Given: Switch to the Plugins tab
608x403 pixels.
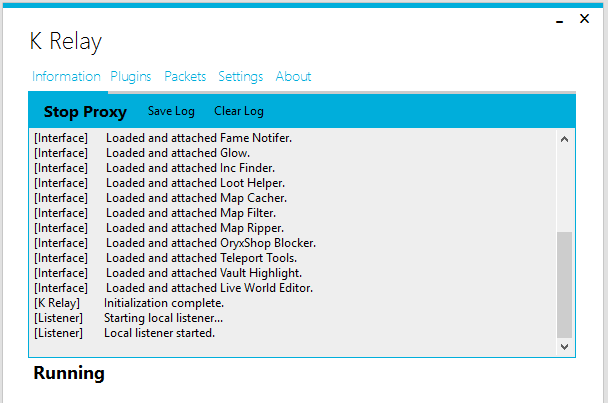Looking at the screenshot, I should (131, 76).
